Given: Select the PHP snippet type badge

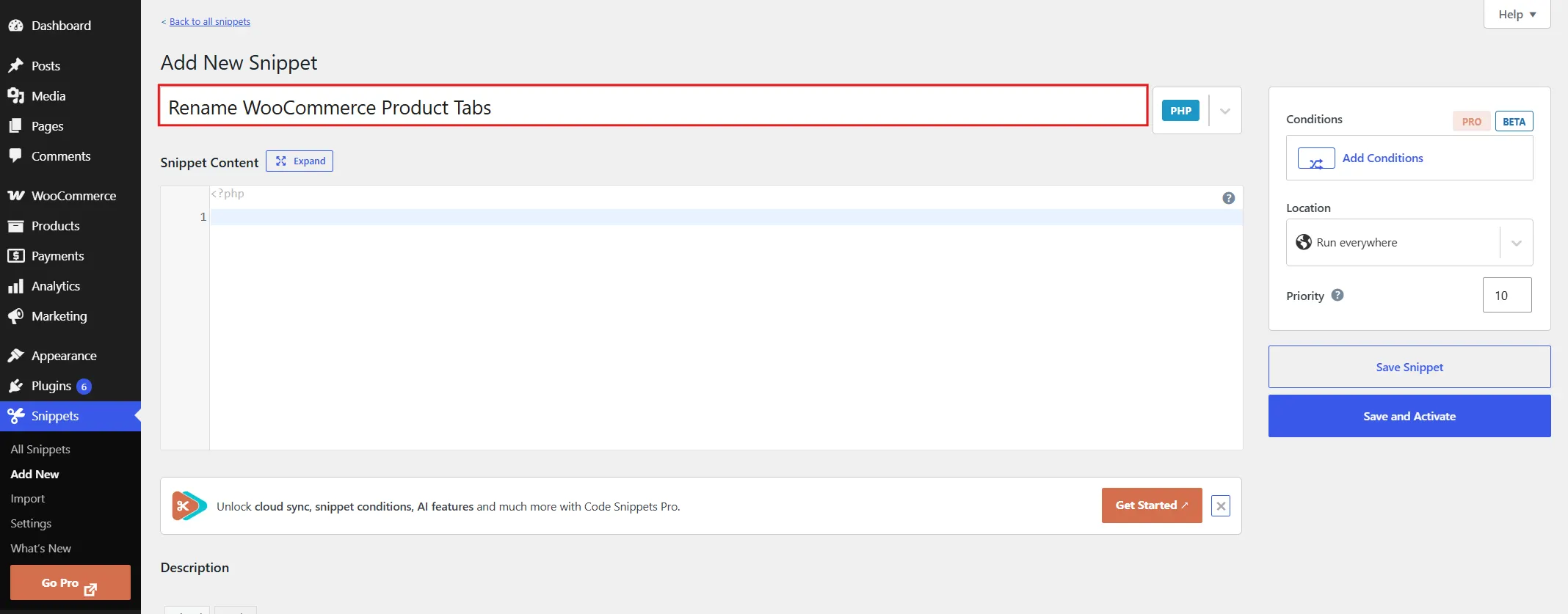Looking at the screenshot, I should [x=1180, y=111].
